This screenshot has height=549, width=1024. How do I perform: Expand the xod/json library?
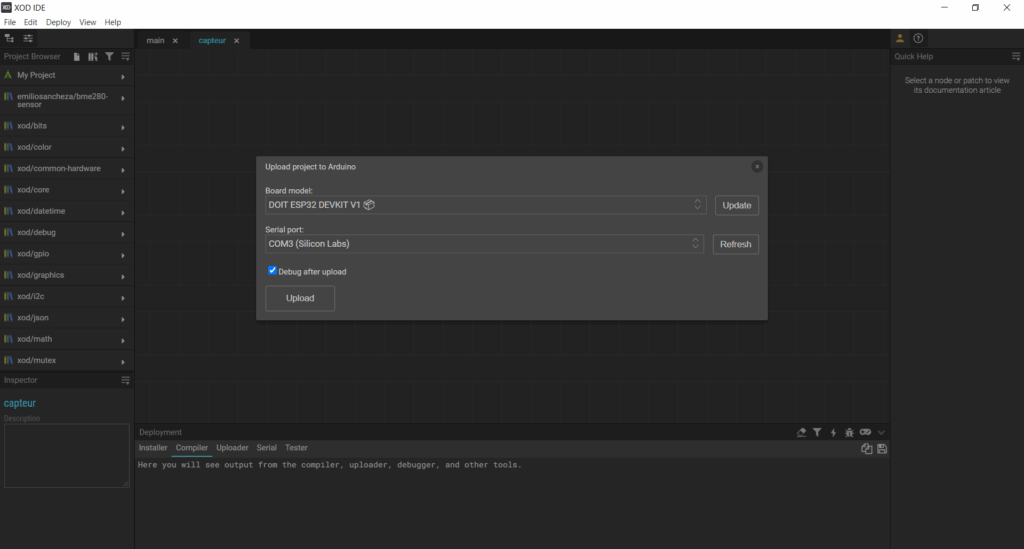[x=123, y=319]
